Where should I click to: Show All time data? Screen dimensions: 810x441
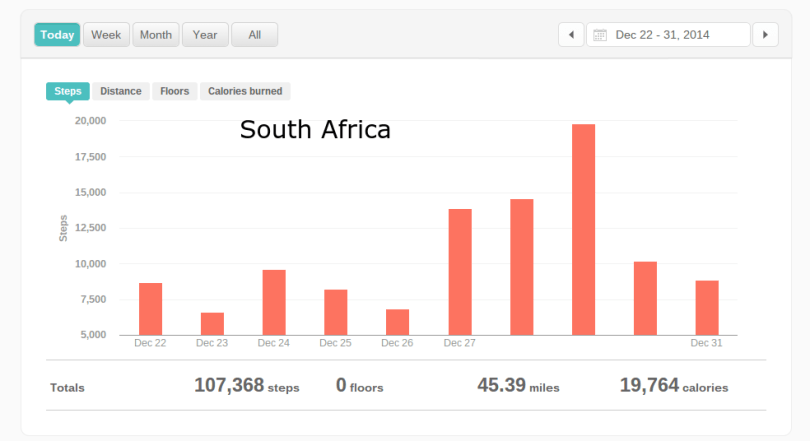click(254, 35)
